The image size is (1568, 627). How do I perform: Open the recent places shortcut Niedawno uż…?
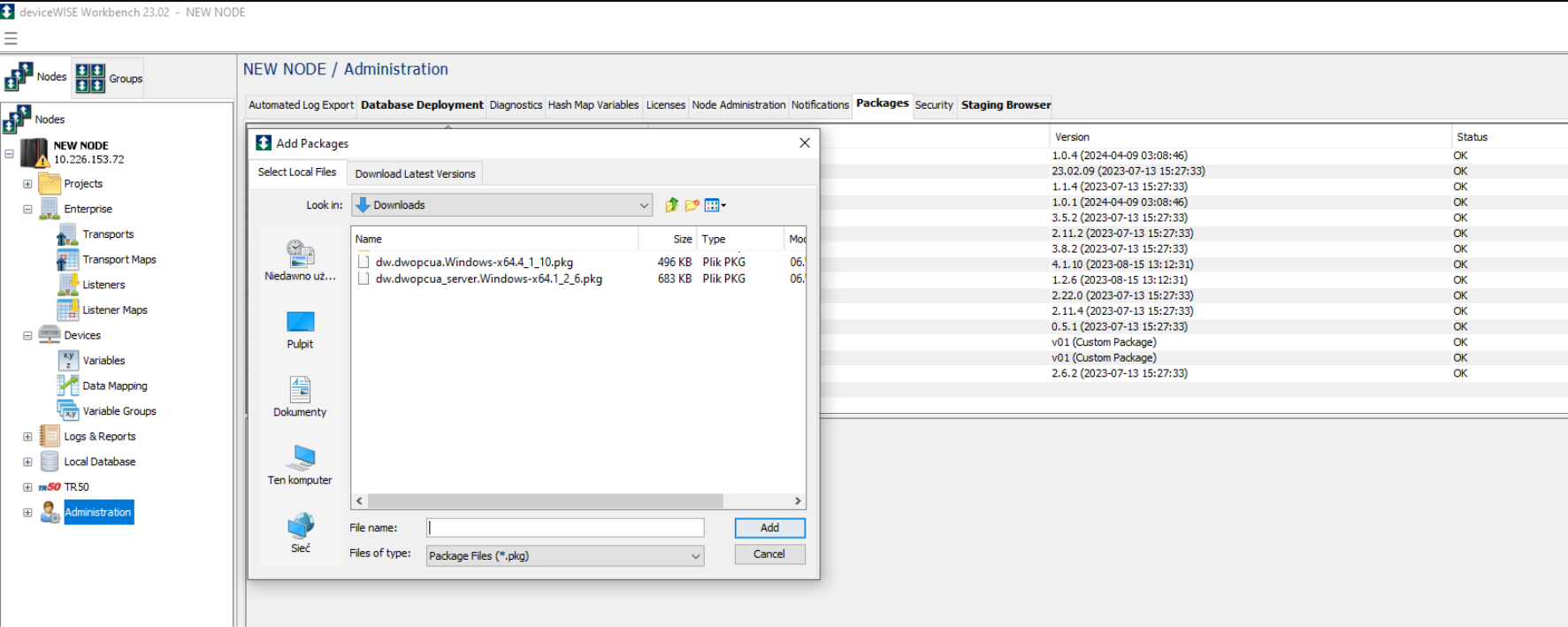click(x=300, y=261)
